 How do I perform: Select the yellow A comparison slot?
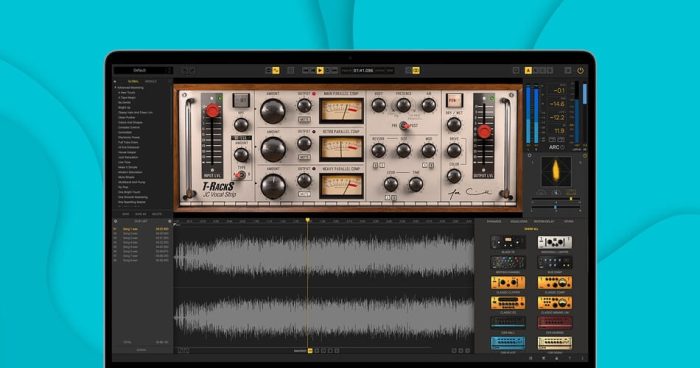(x=528, y=71)
